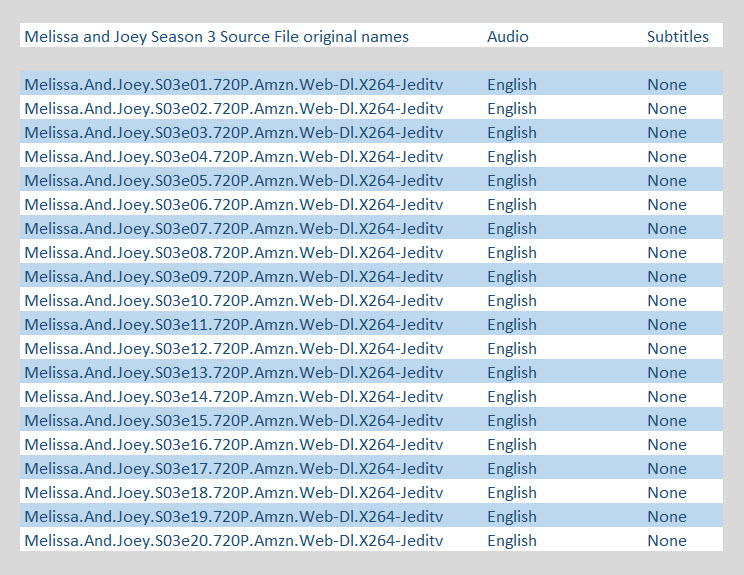Select the S03e01 file name cell
The width and height of the screenshot is (744, 575).
pyautogui.click(x=234, y=85)
